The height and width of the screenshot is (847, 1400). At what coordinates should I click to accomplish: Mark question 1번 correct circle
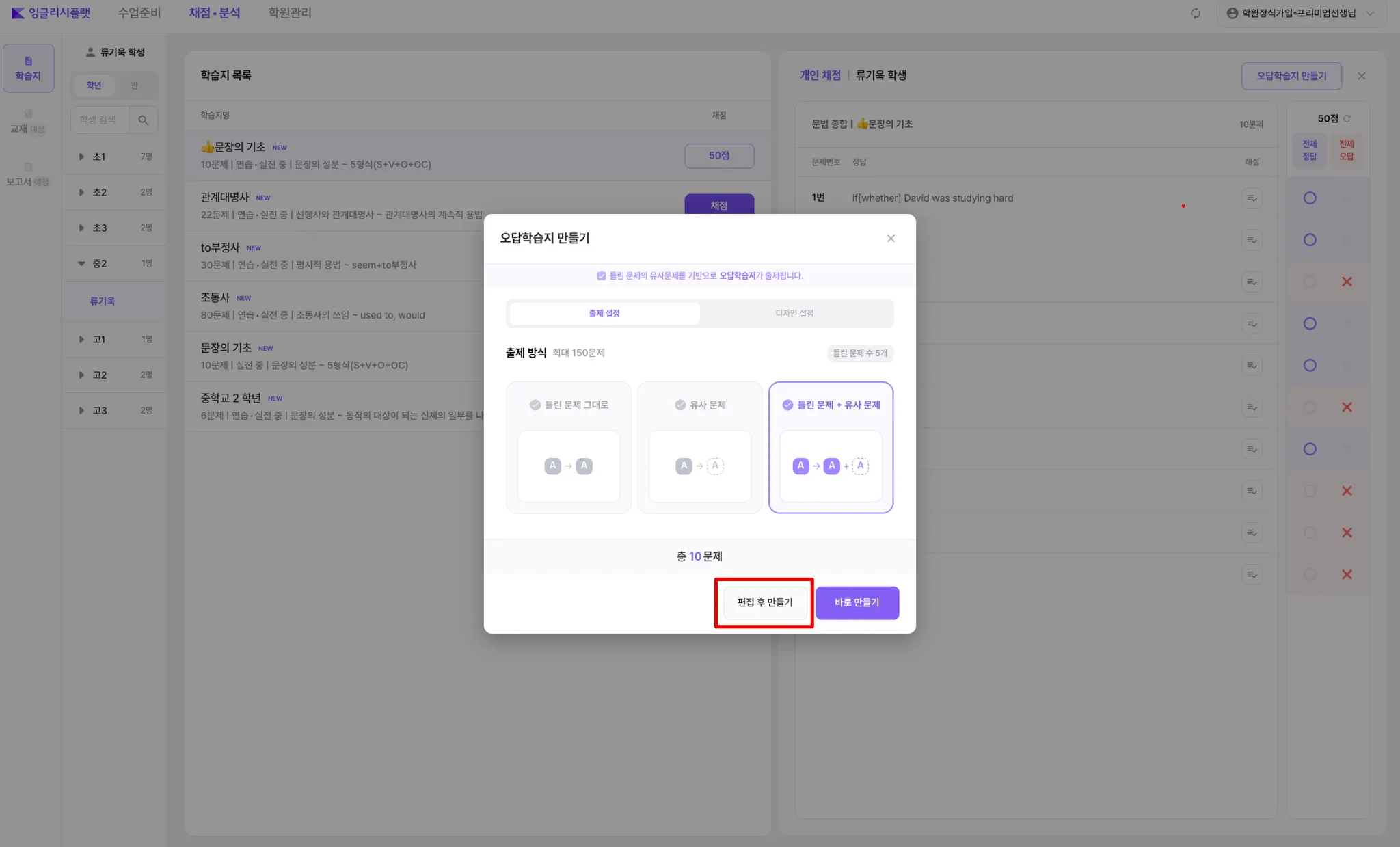click(1309, 198)
